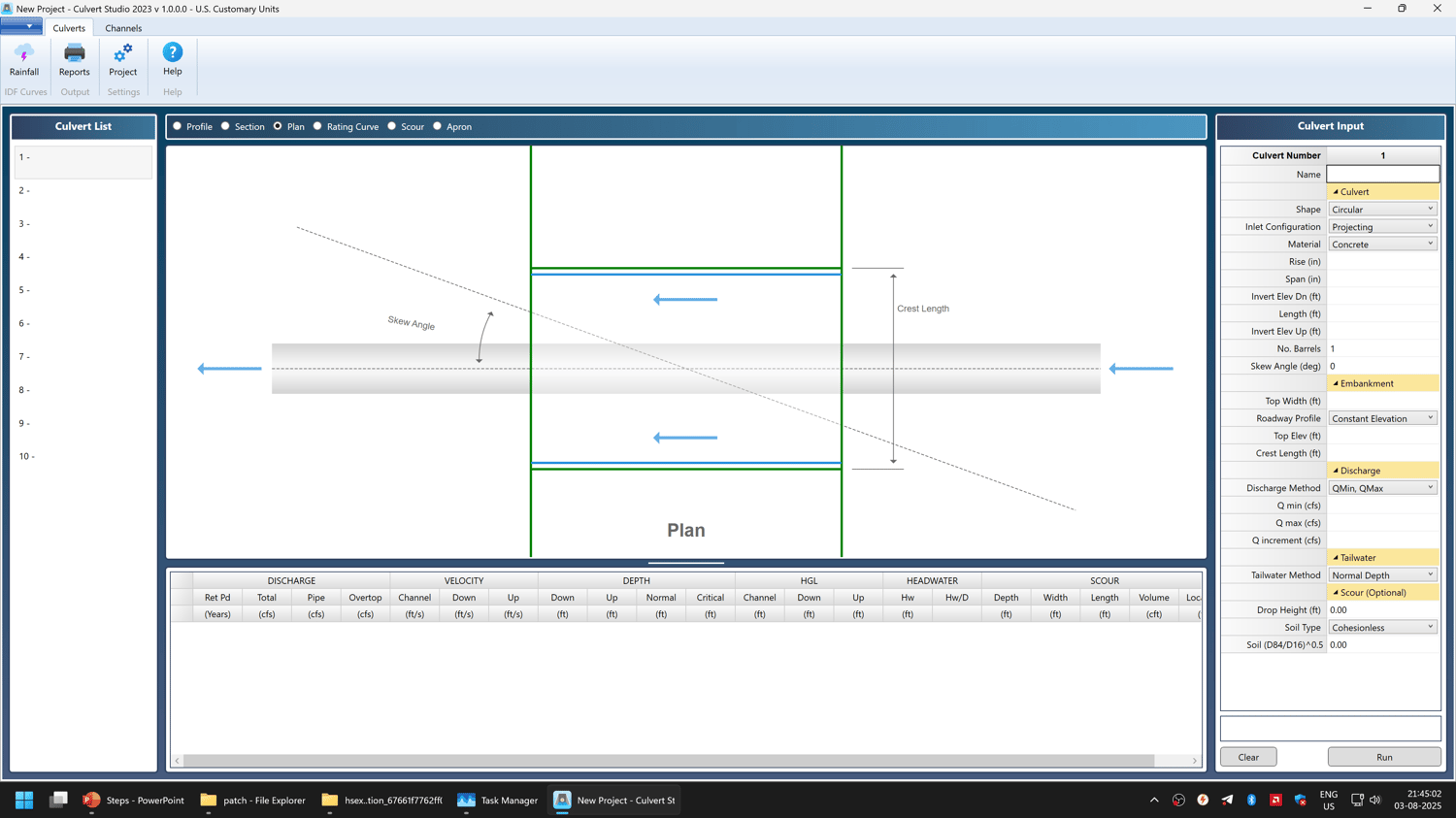Viewport: 1456px width, 818px height.
Task: Select culvert 7 in Culvert List
Action: (x=83, y=357)
